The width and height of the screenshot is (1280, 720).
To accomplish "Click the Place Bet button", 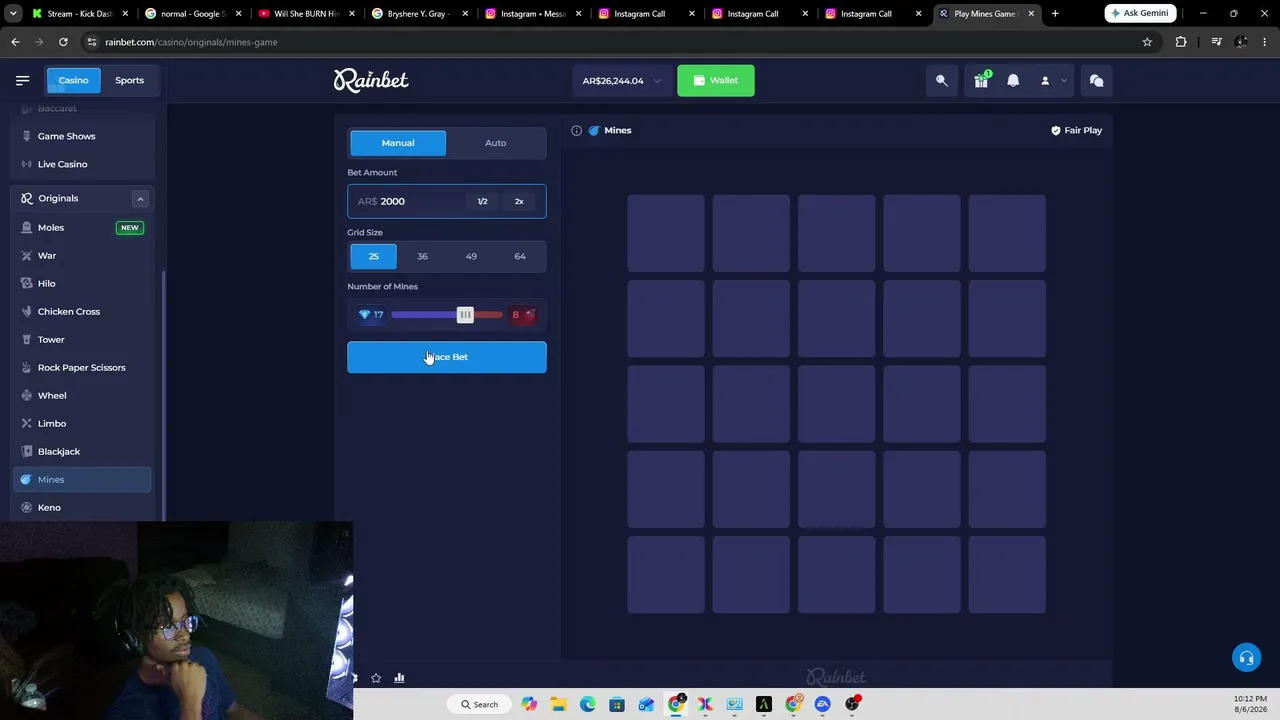I will [x=447, y=357].
